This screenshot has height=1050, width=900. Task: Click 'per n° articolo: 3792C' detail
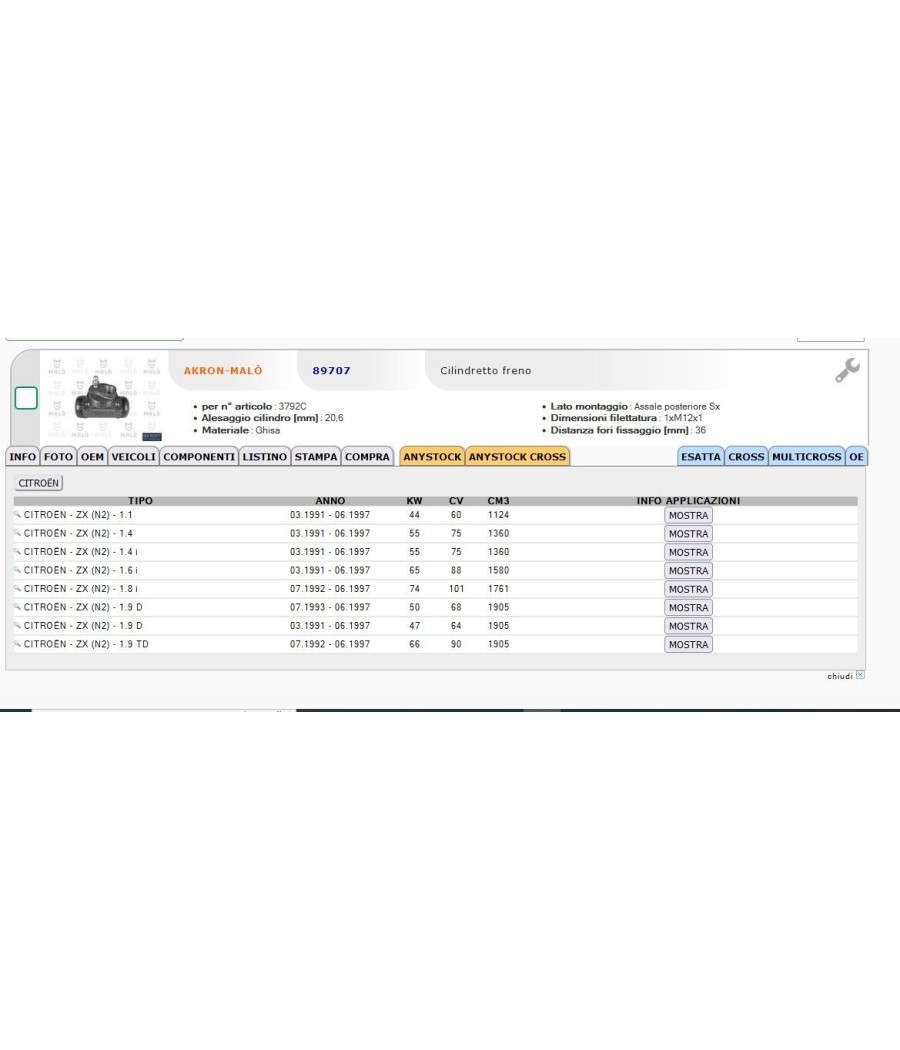click(254, 406)
